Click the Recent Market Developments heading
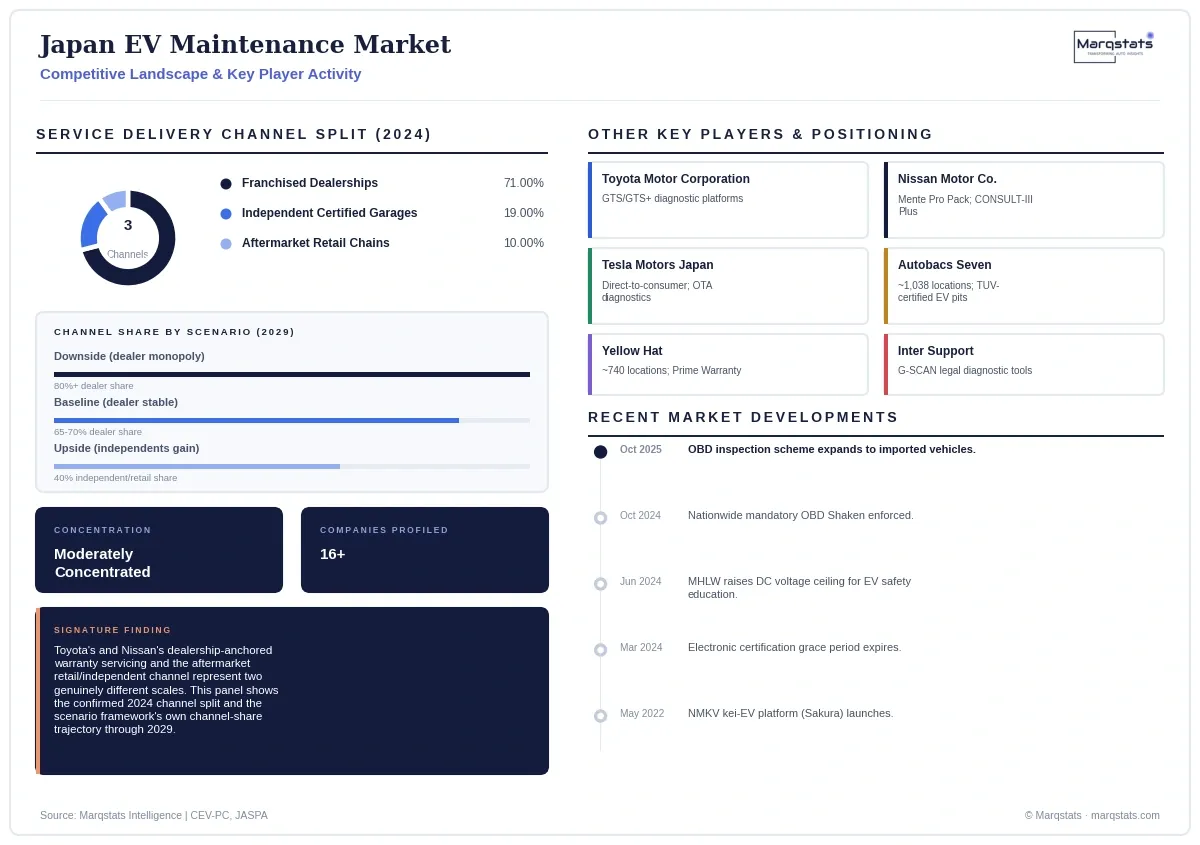 coord(743,417)
